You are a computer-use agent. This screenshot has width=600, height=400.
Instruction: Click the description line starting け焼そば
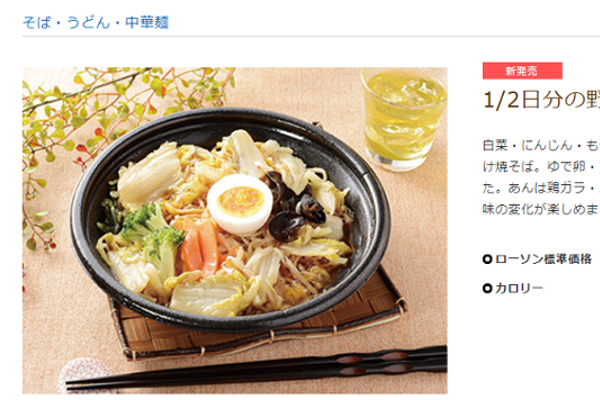[x=541, y=167]
